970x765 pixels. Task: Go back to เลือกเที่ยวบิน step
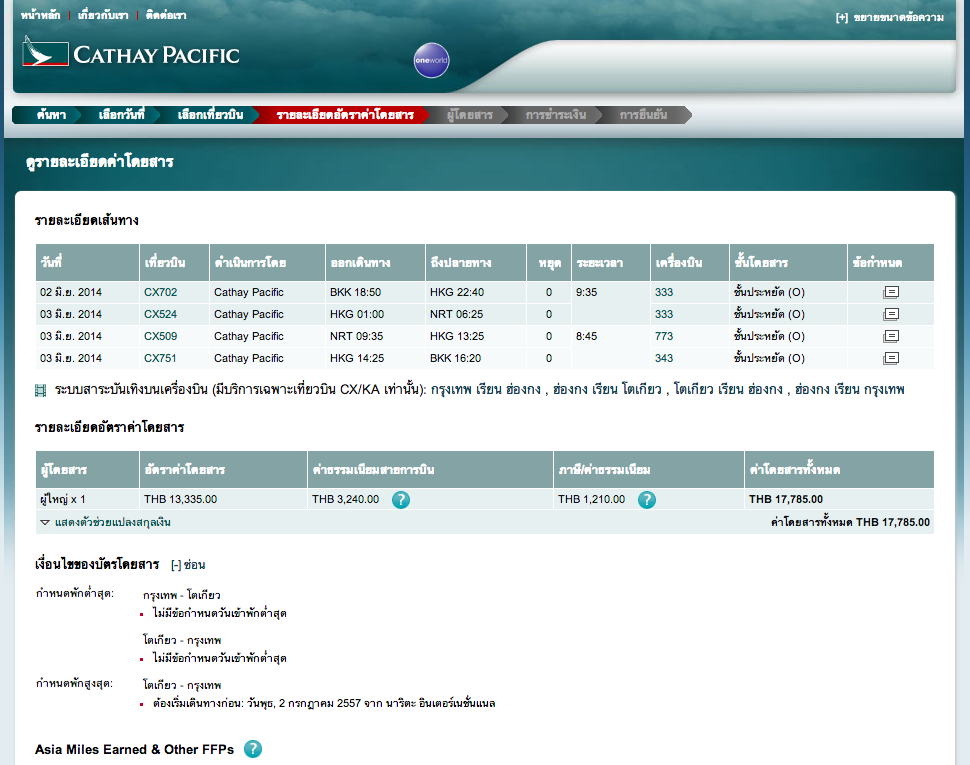click(x=210, y=114)
